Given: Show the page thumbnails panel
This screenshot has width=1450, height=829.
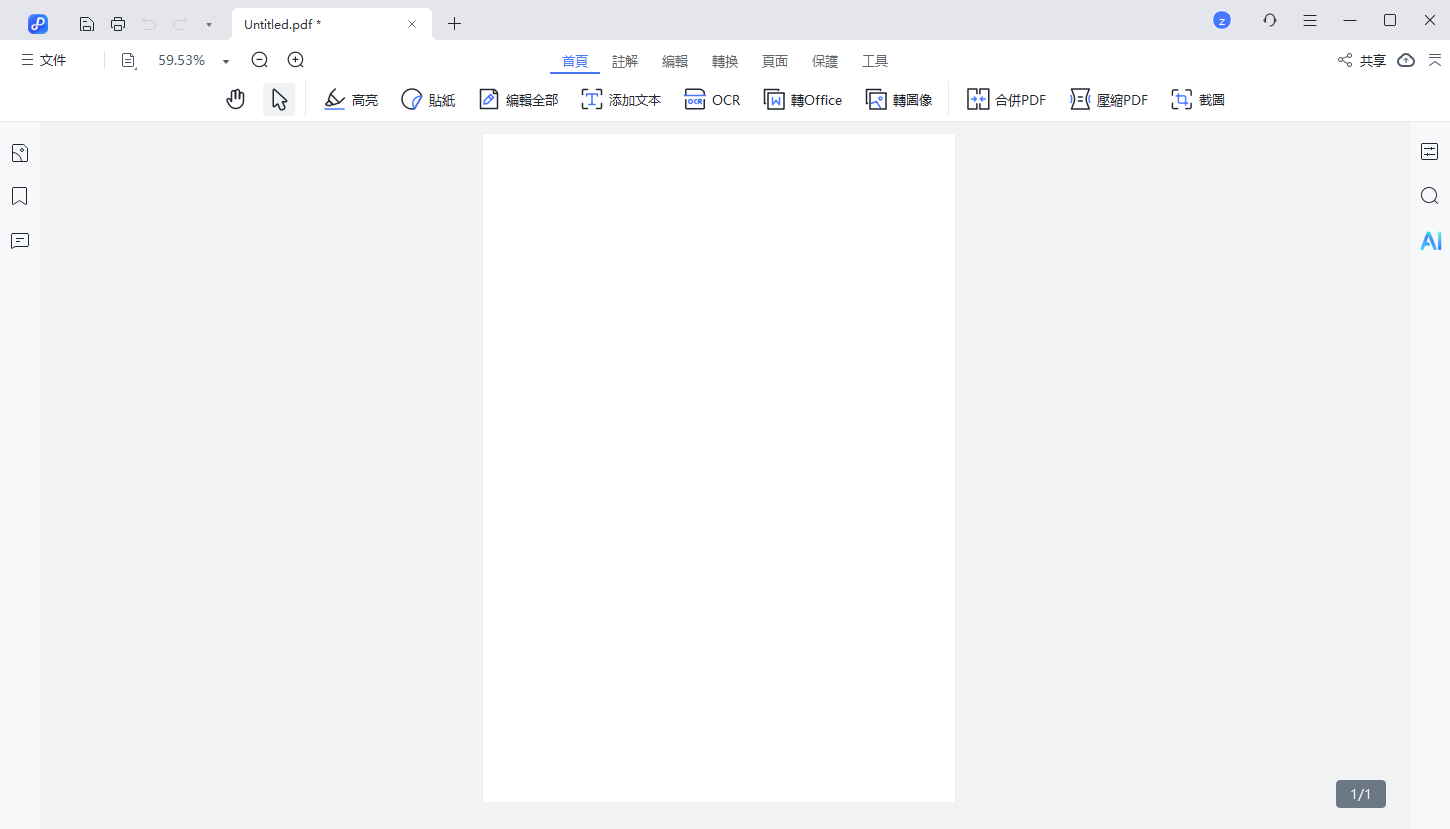Looking at the screenshot, I should coord(19,153).
